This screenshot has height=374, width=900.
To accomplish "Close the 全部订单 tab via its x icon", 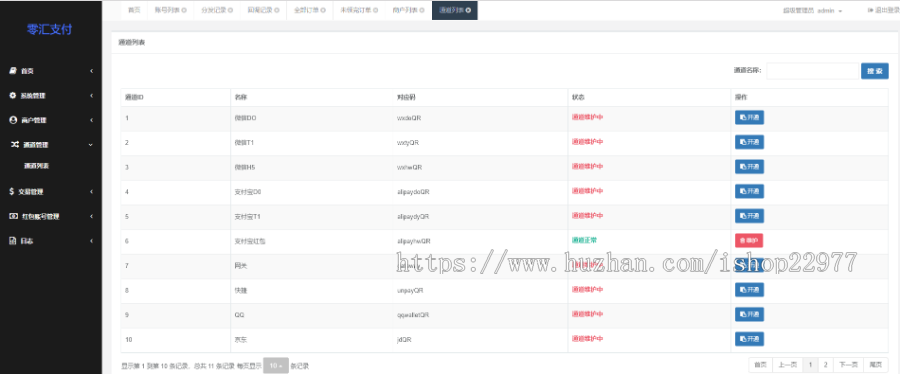I will tap(323, 10).
